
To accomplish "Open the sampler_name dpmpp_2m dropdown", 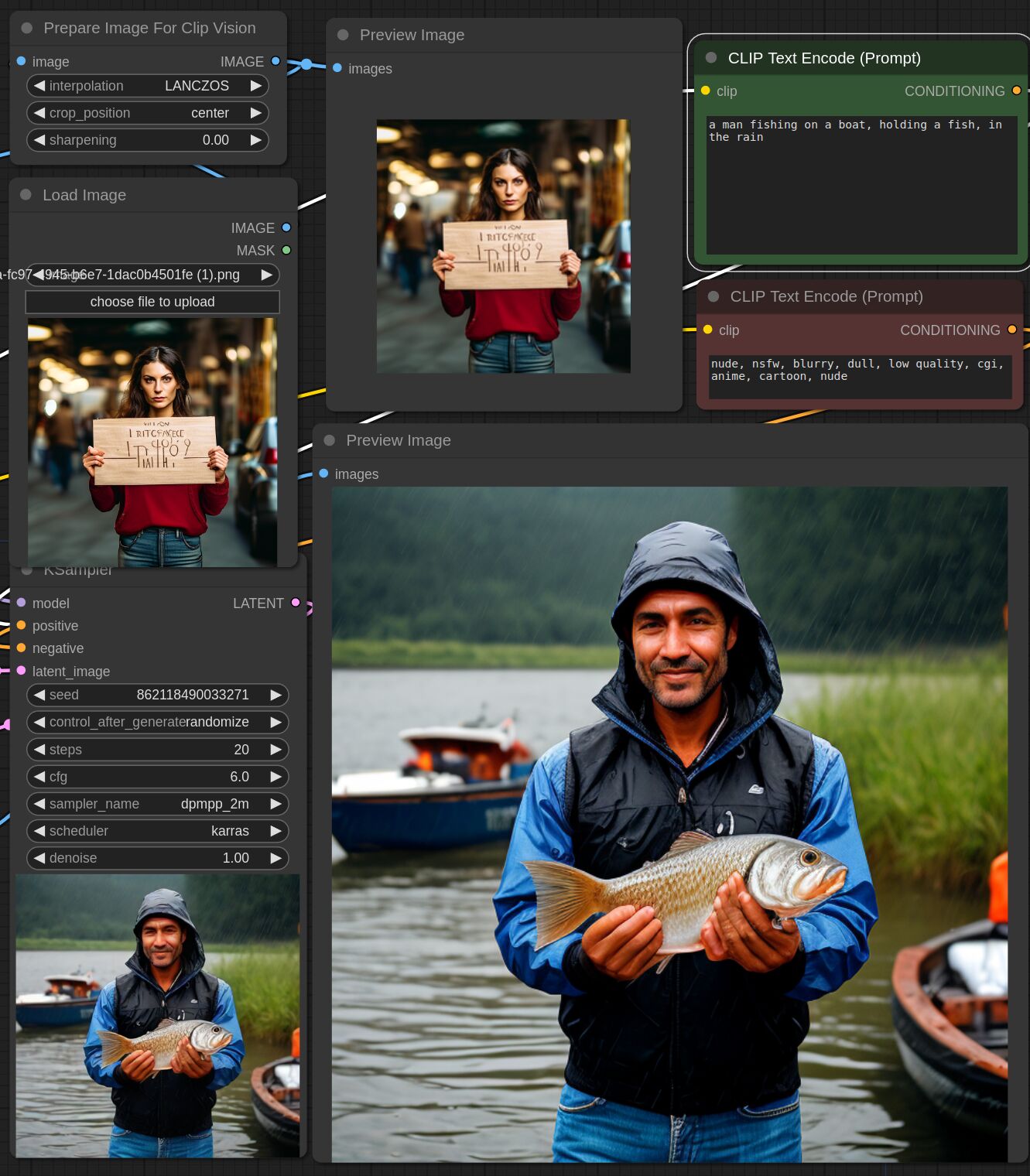I will click(x=157, y=804).
